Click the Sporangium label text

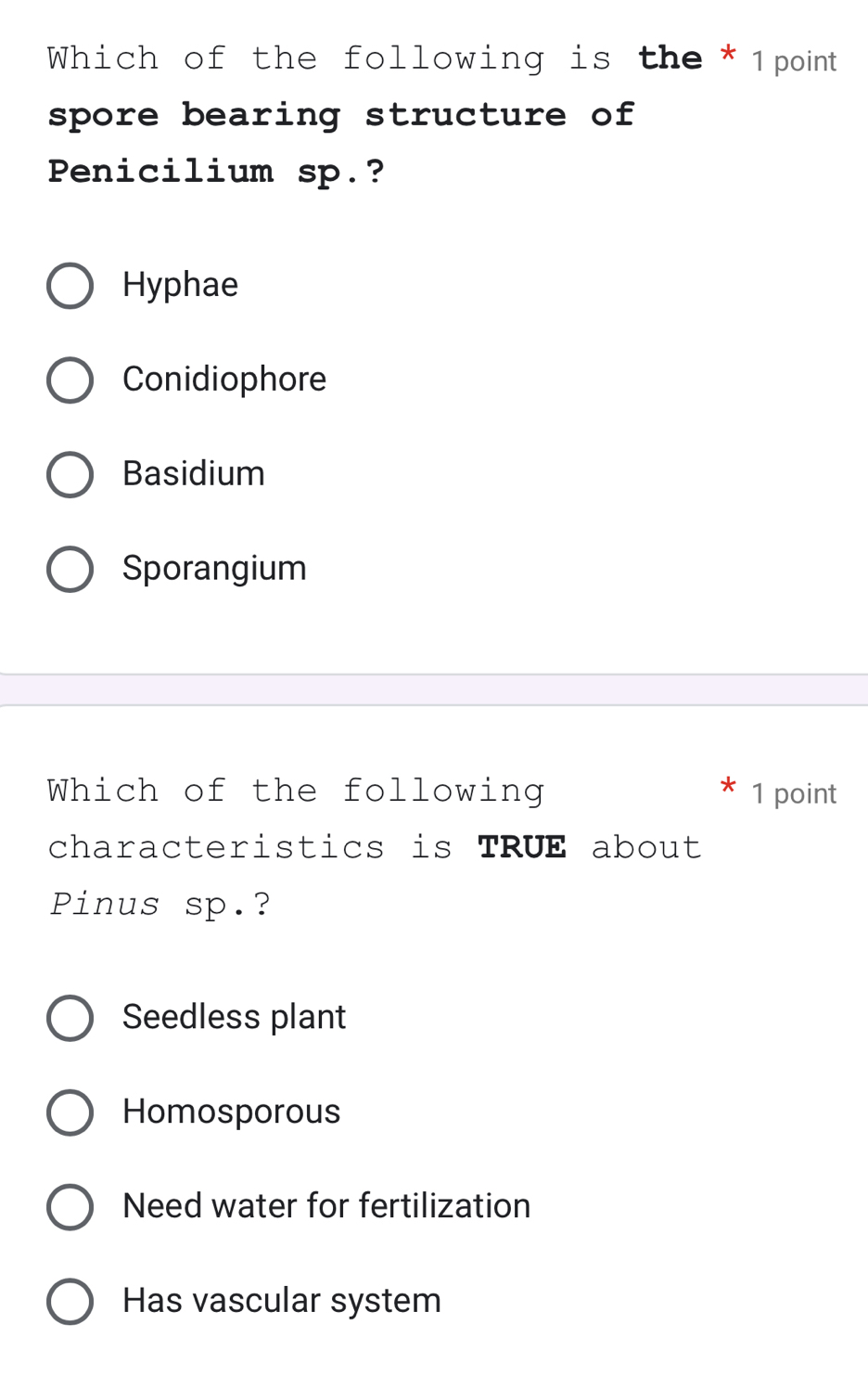coord(214,569)
